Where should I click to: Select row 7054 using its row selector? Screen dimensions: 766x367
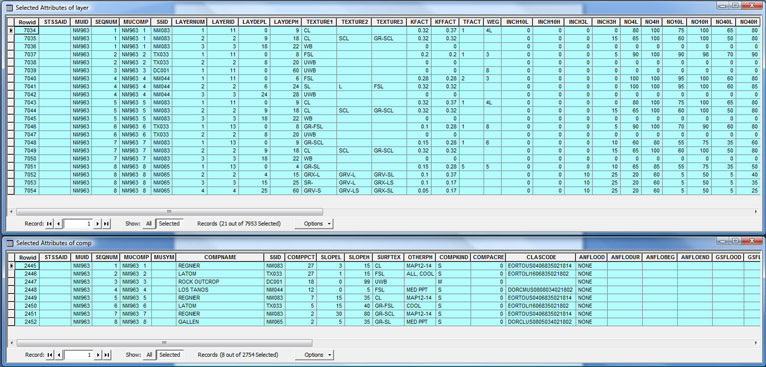pyautogui.click(x=11, y=190)
